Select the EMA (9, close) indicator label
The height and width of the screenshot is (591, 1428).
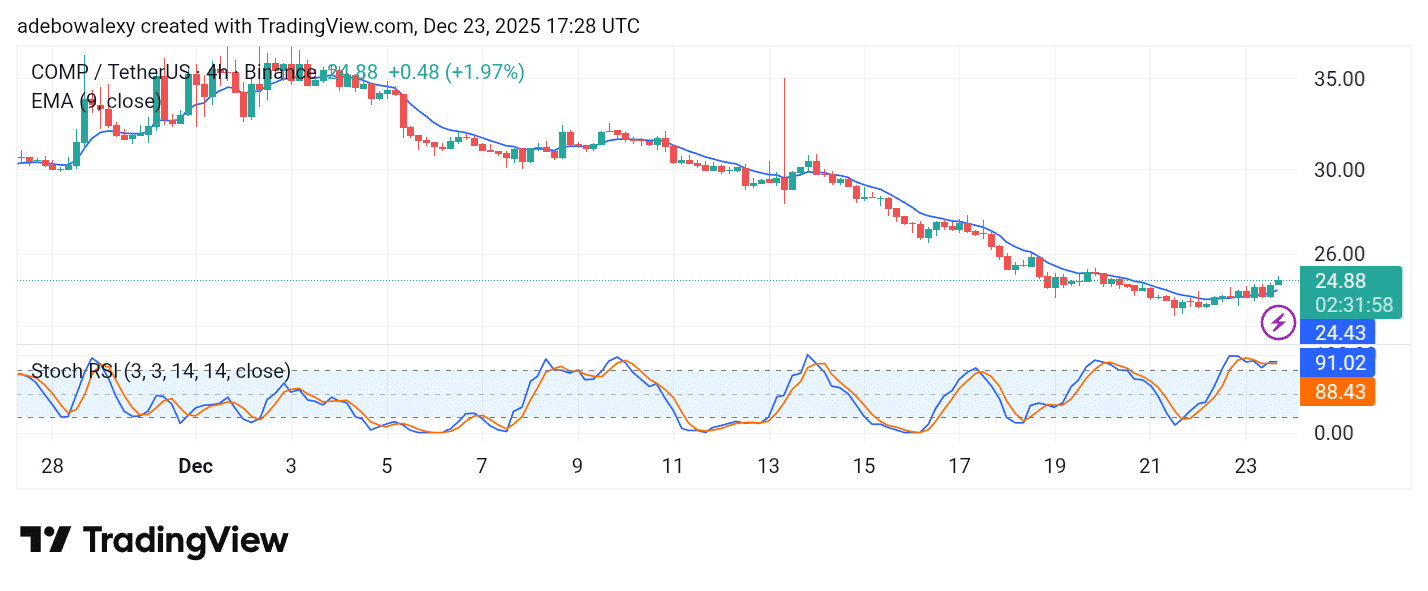[x=95, y=101]
